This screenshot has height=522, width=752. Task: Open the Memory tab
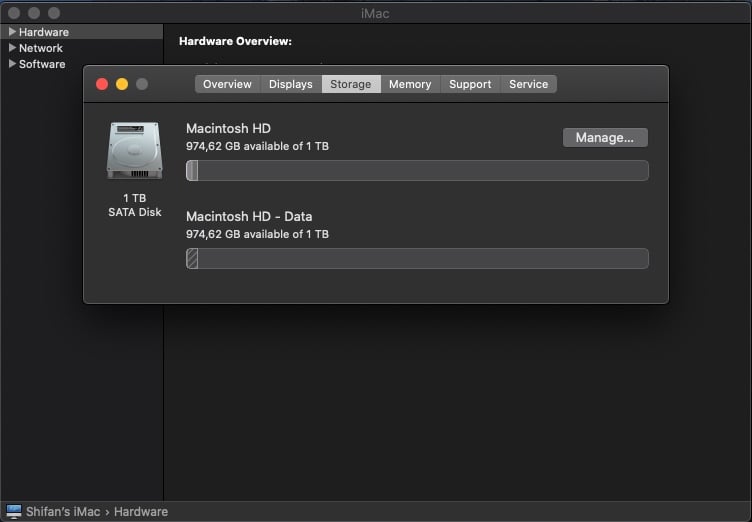pyautogui.click(x=410, y=84)
